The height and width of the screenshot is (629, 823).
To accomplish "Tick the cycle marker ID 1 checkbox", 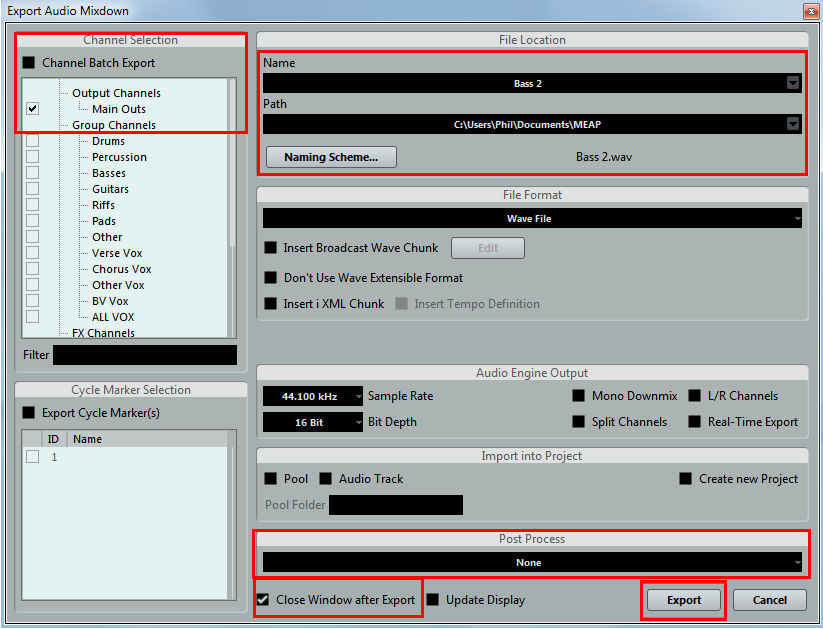I will pyautogui.click(x=33, y=456).
